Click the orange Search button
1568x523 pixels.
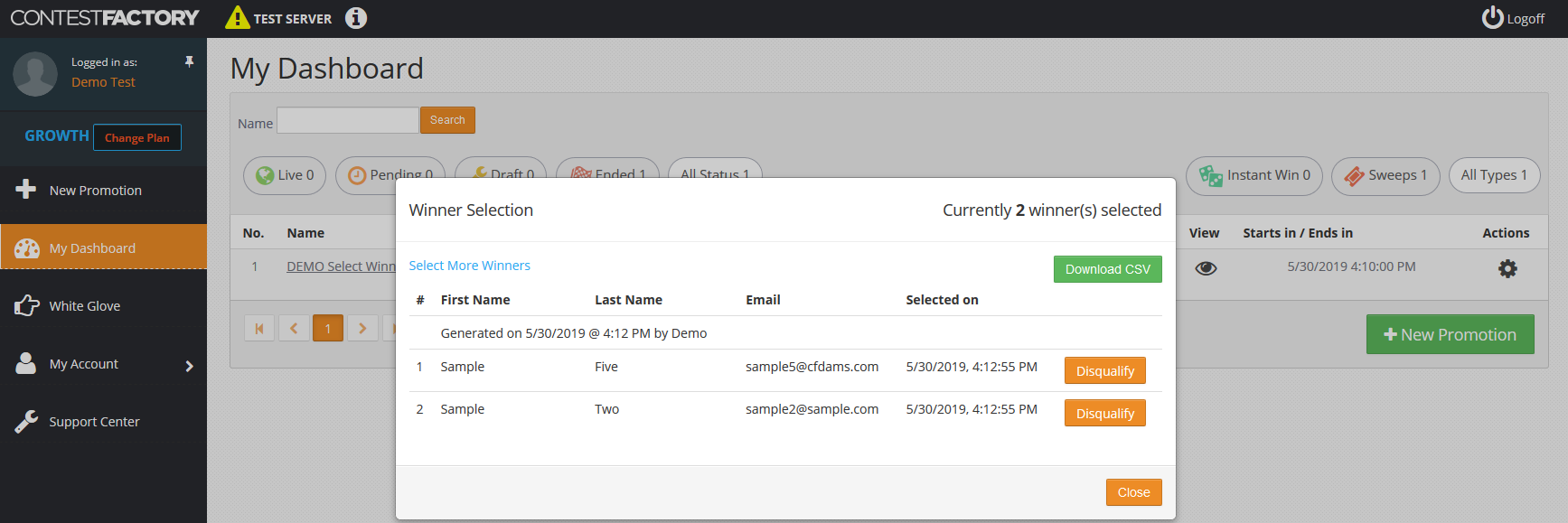pos(447,120)
